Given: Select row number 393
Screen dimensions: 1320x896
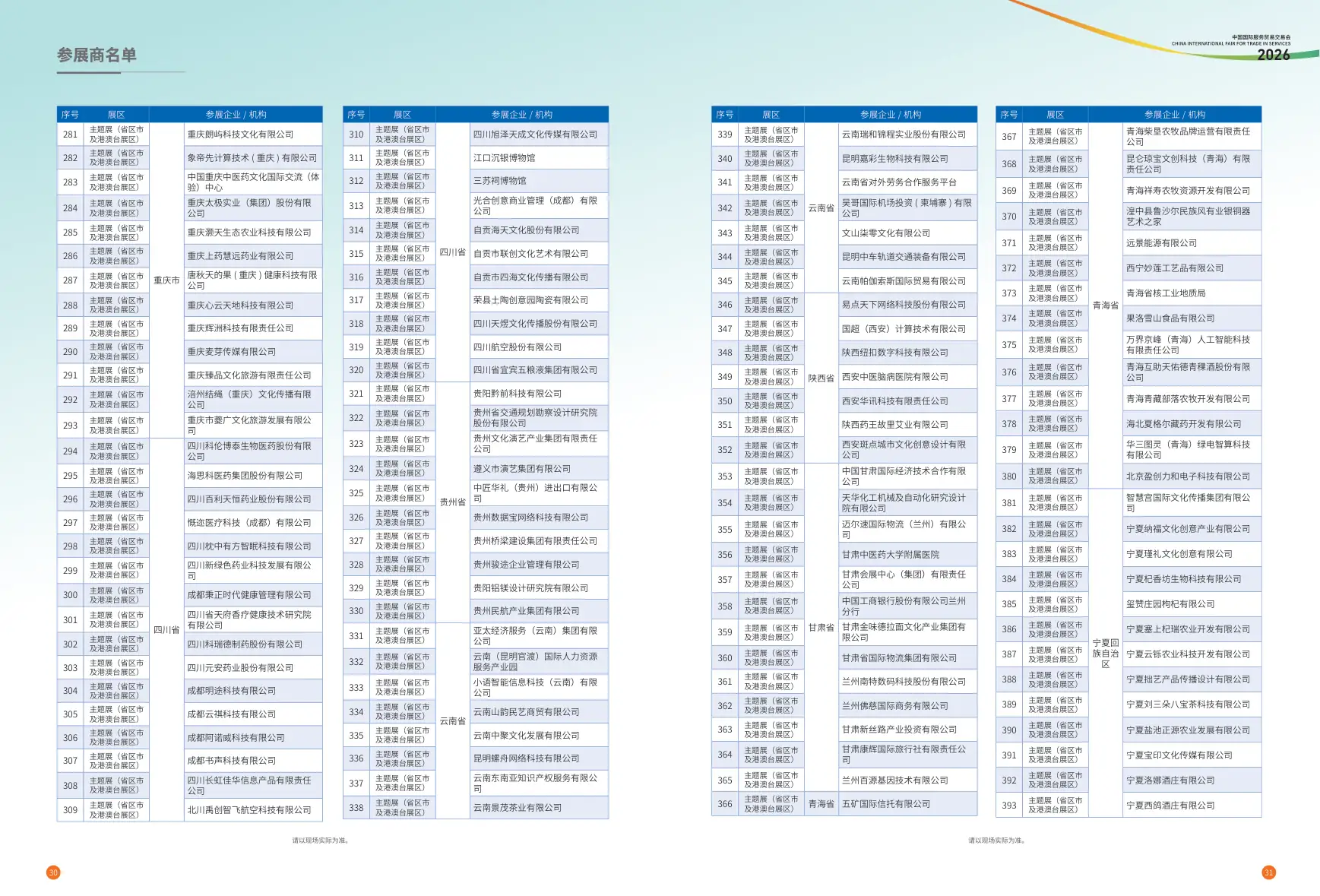Looking at the screenshot, I should (1009, 806).
